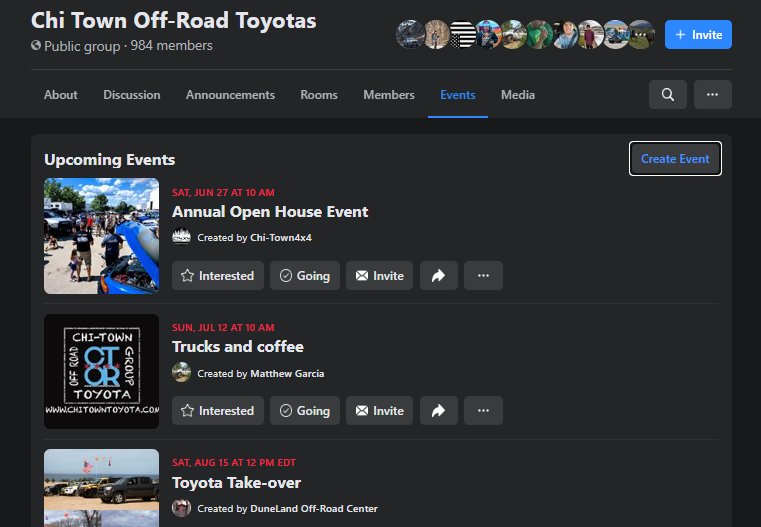The image size is (761, 527).
Task: Click the '984 members' count text
Action: point(171,46)
